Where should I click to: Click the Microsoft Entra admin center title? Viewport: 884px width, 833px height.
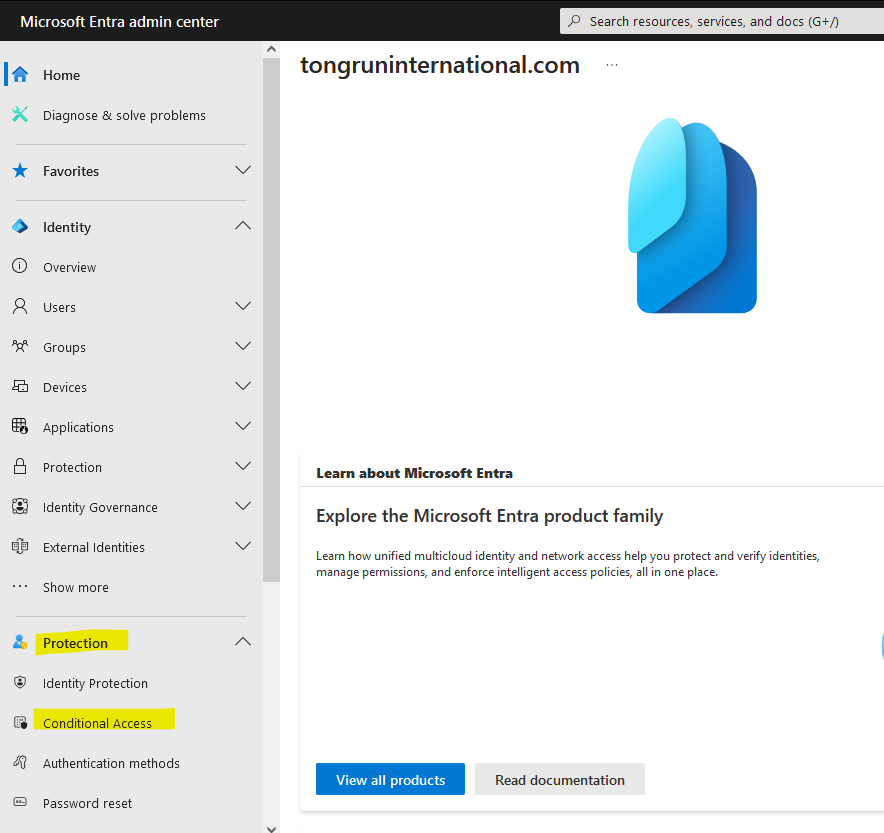pyautogui.click(x=119, y=21)
